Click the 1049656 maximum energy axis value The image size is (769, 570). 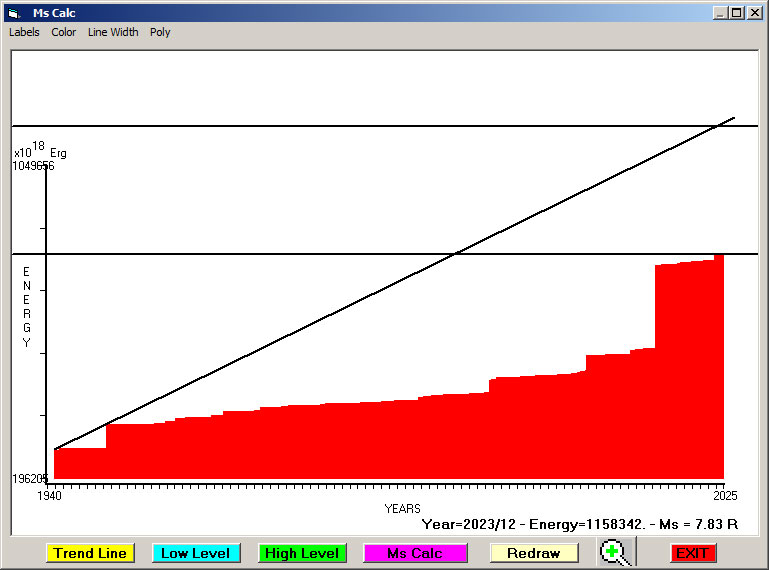33,166
